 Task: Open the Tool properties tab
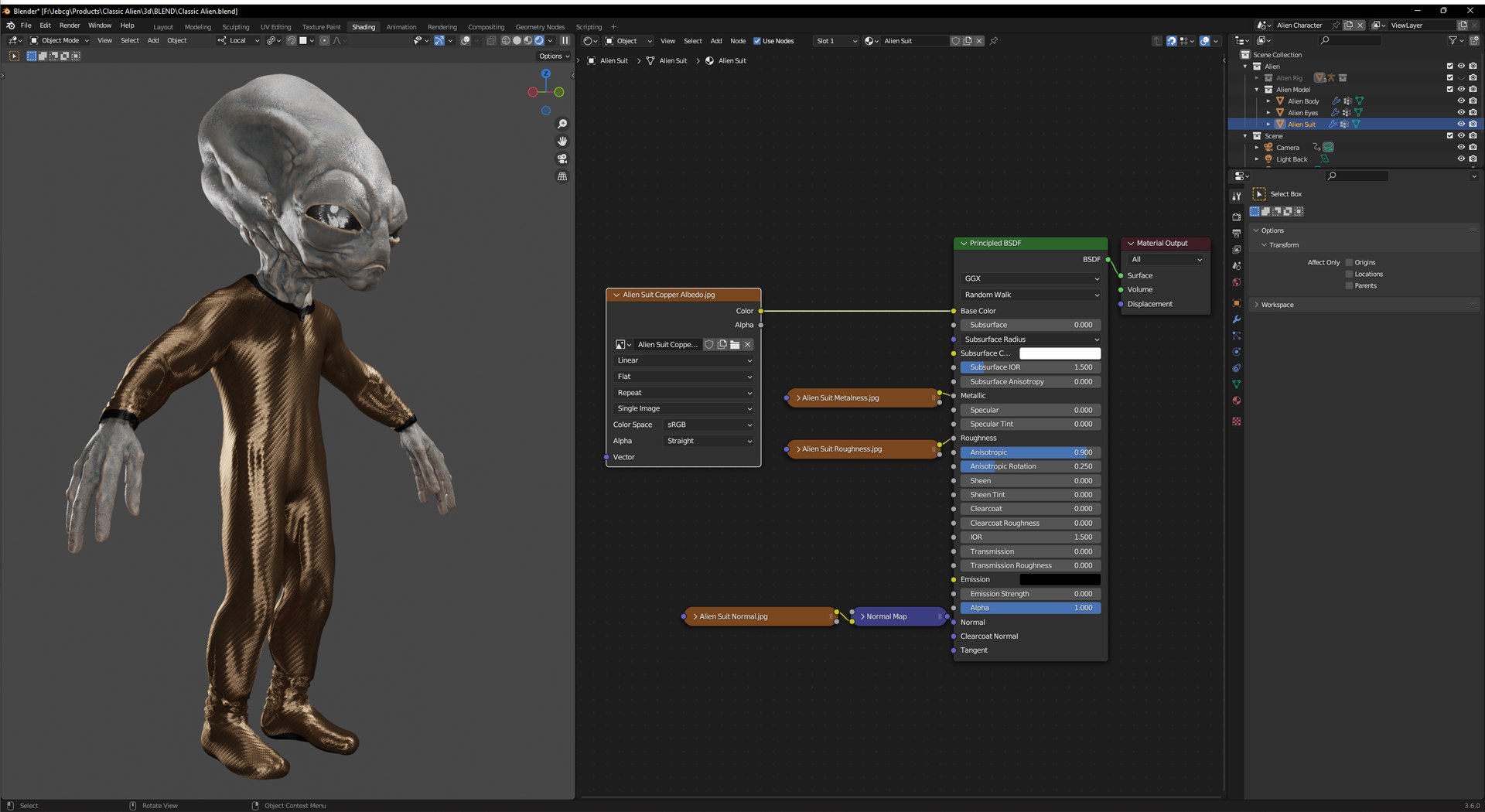[1237, 196]
